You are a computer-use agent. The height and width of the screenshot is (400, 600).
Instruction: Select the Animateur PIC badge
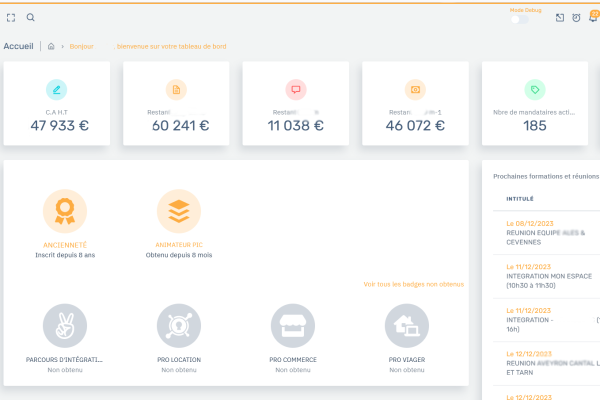tap(179, 210)
